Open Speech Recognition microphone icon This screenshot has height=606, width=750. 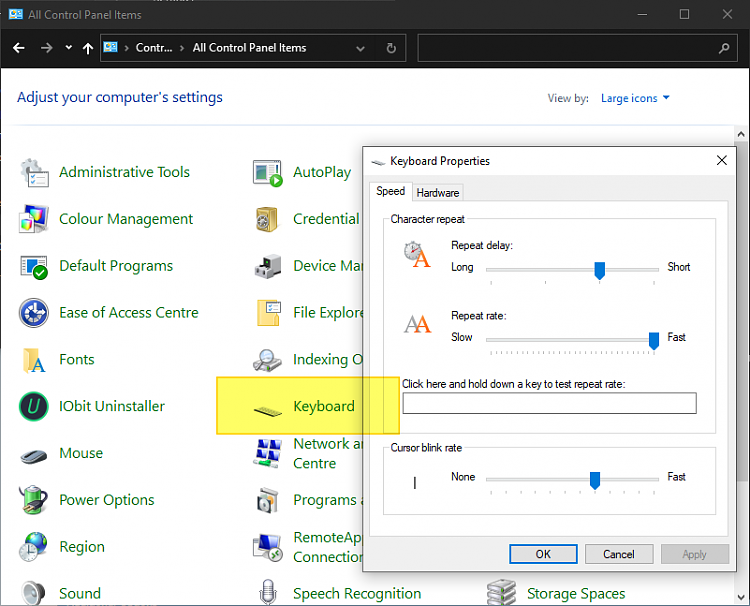pyautogui.click(x=268, y=592)
